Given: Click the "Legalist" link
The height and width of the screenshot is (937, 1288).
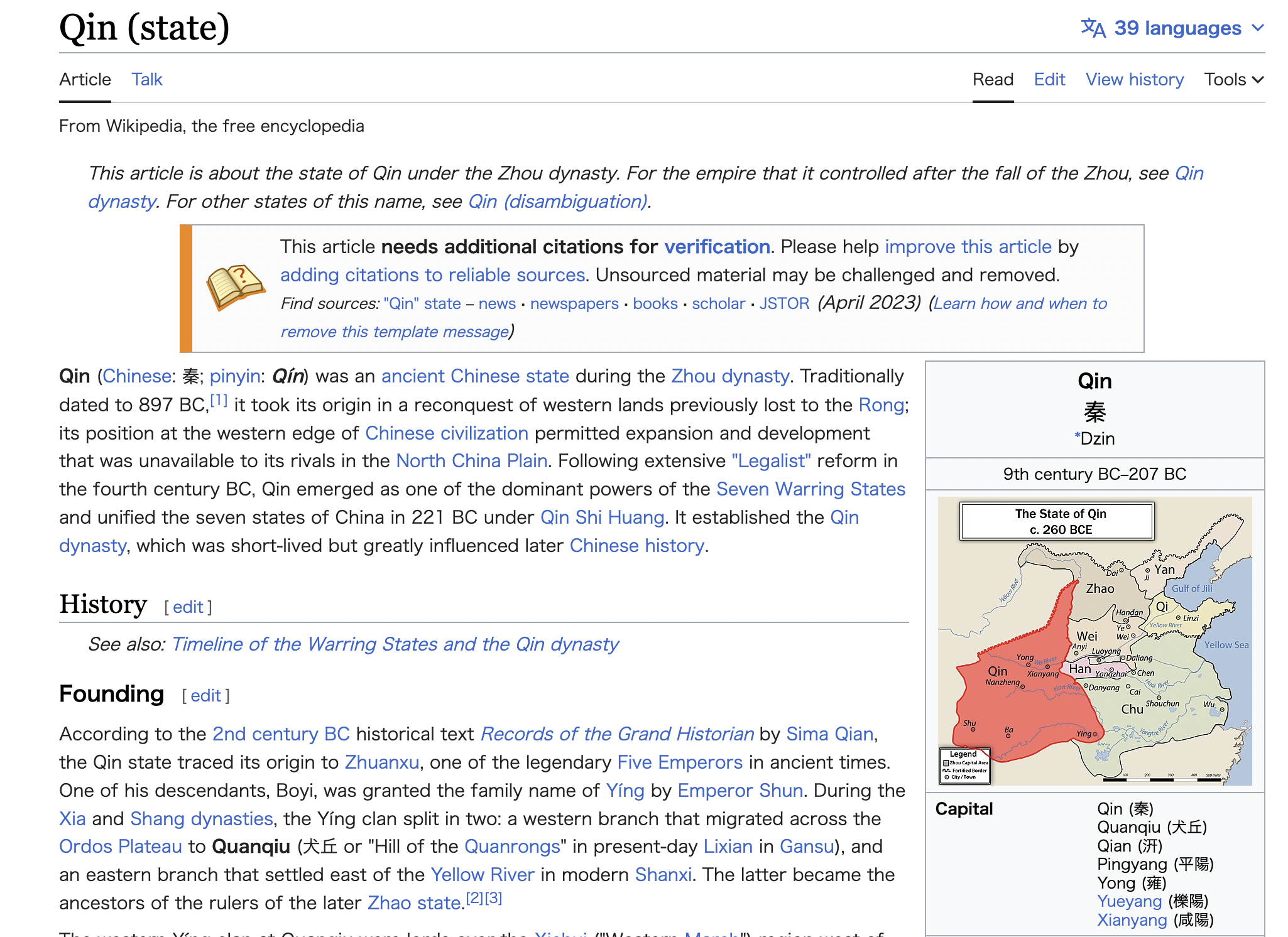Looking at the screenshot, I should (x=772, y=460).
